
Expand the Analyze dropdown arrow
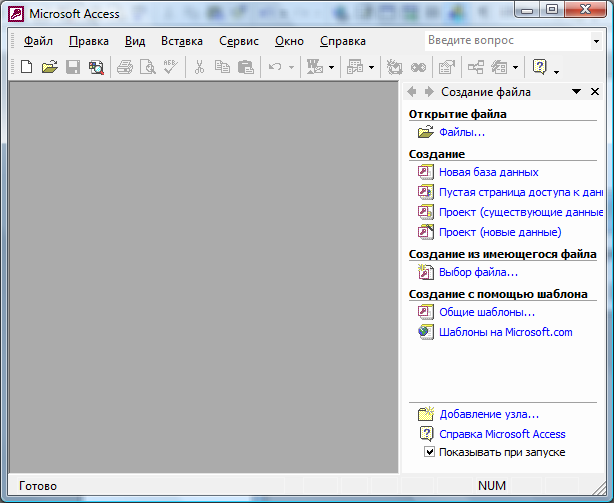(371, 67)
